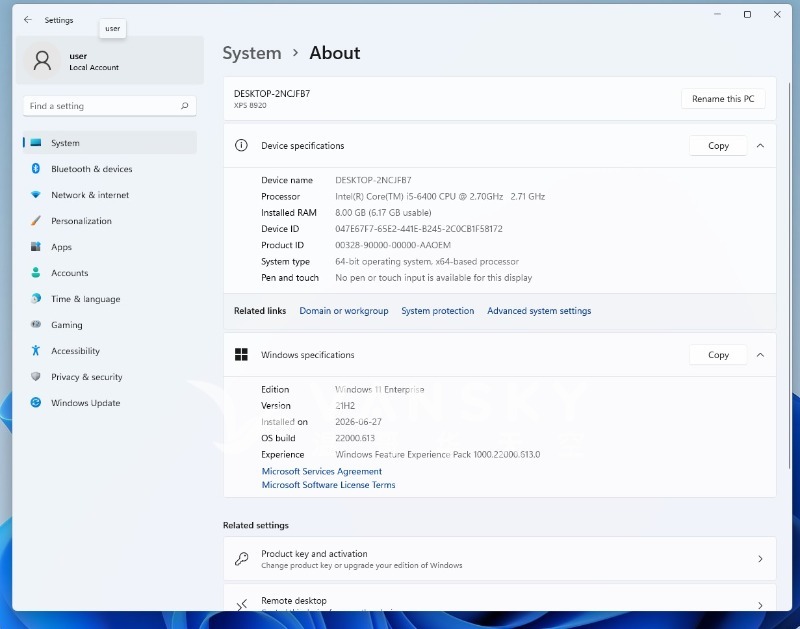This screenshot has width=800, height=629.
Task: Open Advanced system settings link
Action: 539,311
